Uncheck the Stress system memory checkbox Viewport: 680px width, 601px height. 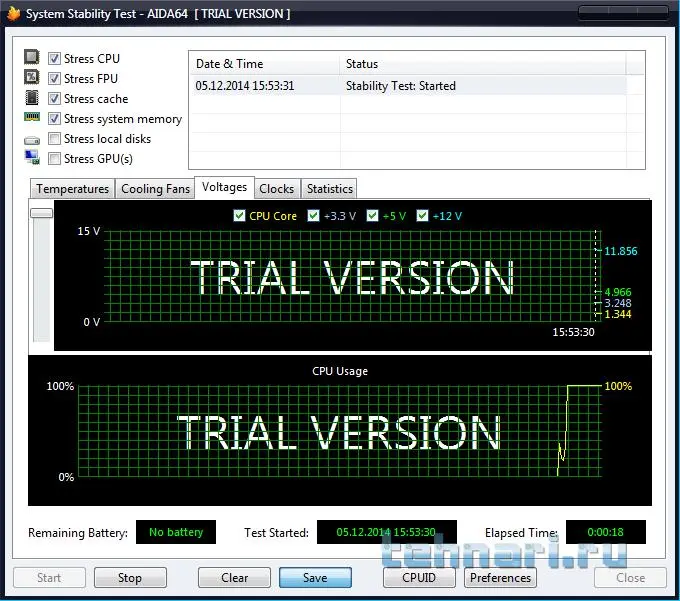tap(54, 118)
